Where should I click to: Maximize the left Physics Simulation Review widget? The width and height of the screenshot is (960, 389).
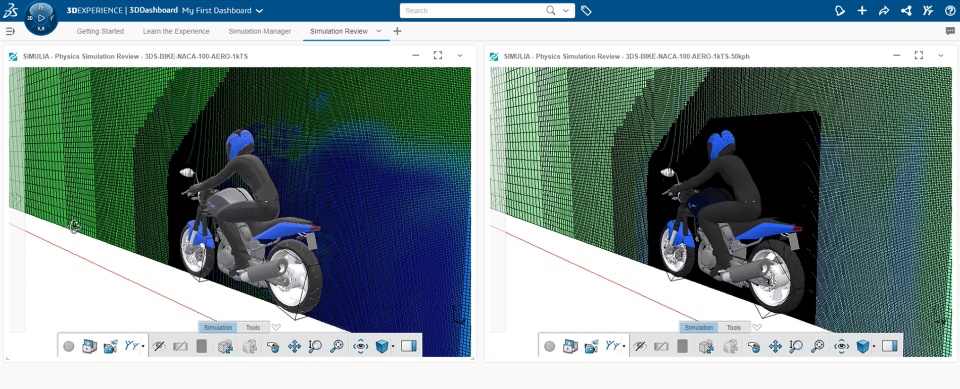click(x=438, y=55)
